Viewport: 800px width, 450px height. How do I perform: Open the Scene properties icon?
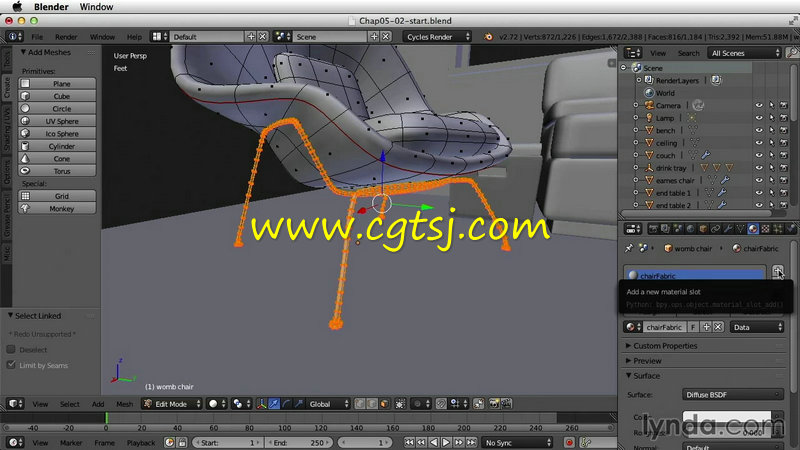[x=678, y=229]
